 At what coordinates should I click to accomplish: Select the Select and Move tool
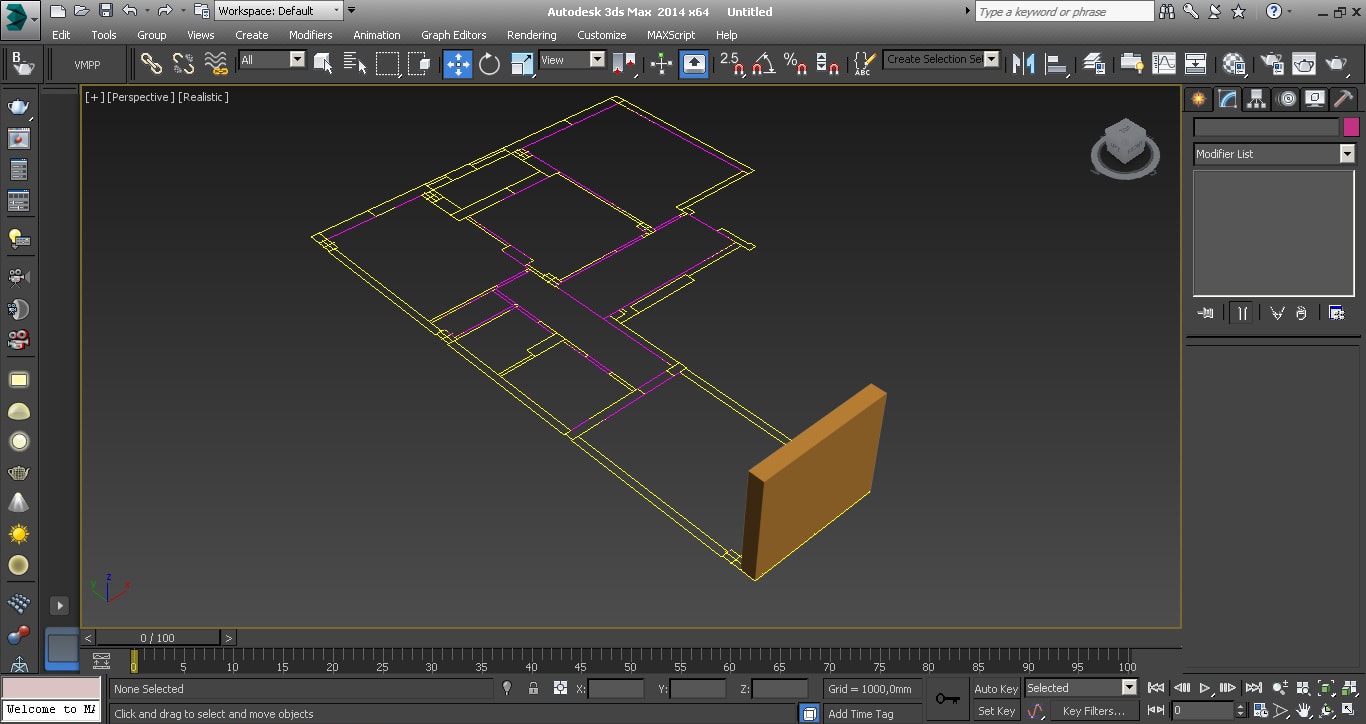pos(458,64)
